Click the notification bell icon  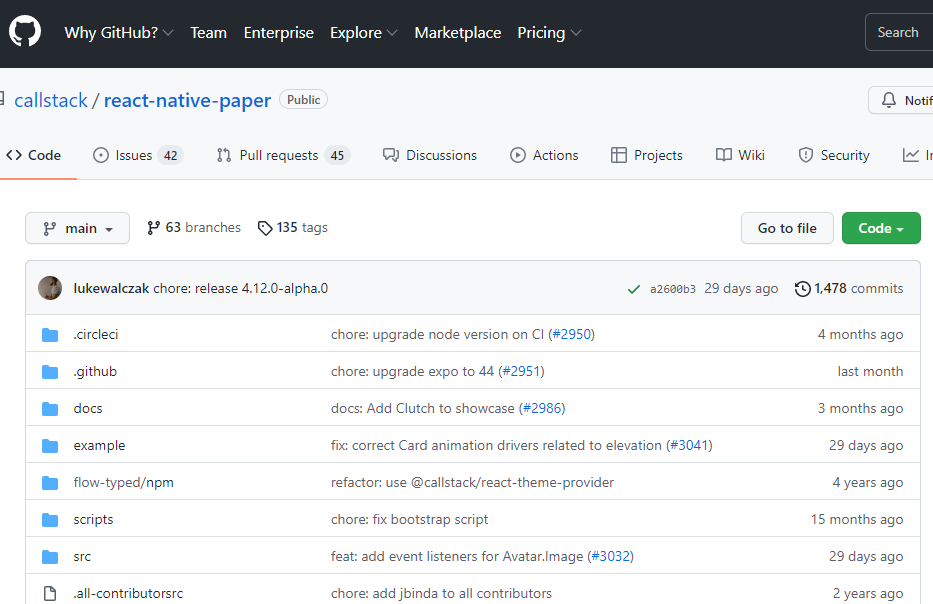[x=888, y=100]
